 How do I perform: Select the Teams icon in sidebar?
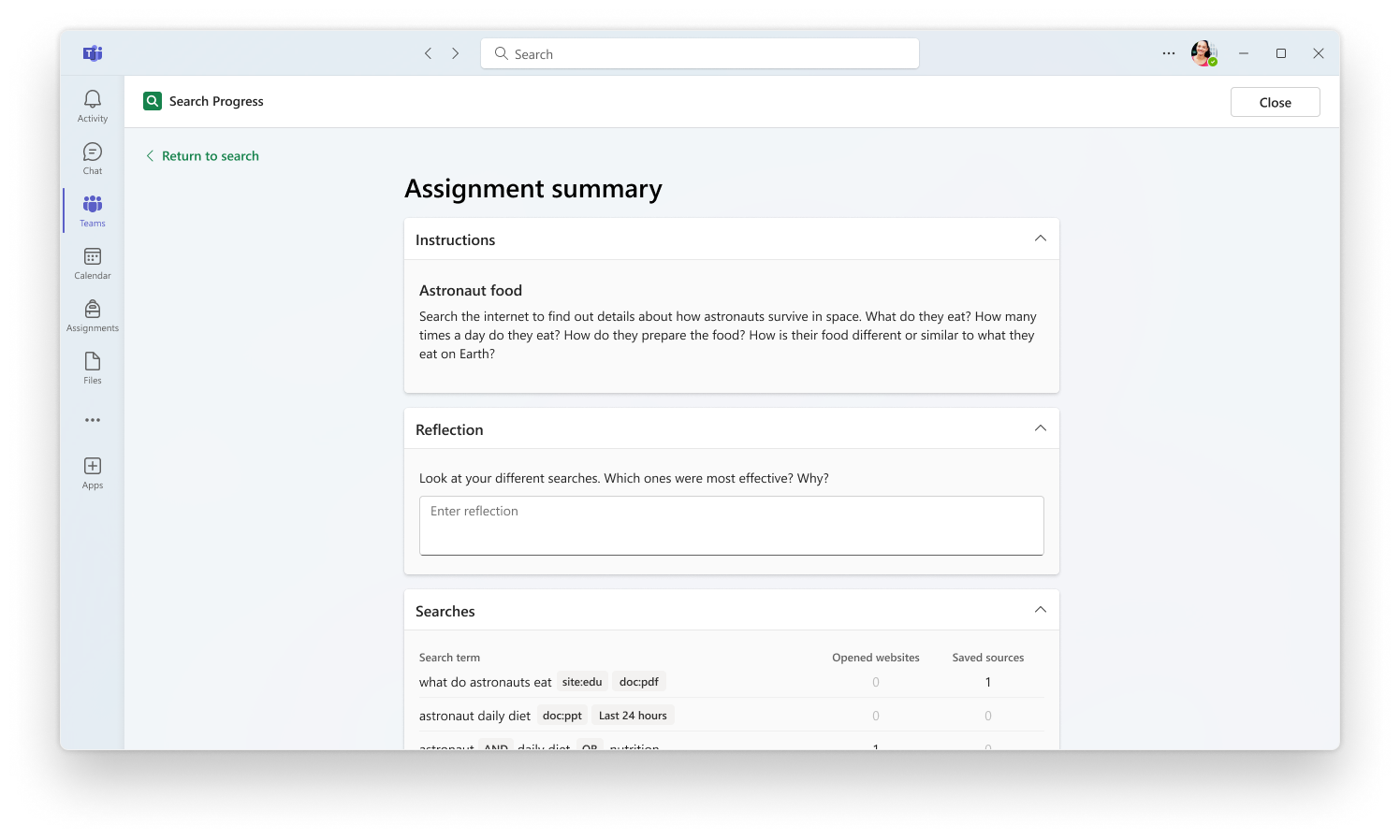pos(92,210)
